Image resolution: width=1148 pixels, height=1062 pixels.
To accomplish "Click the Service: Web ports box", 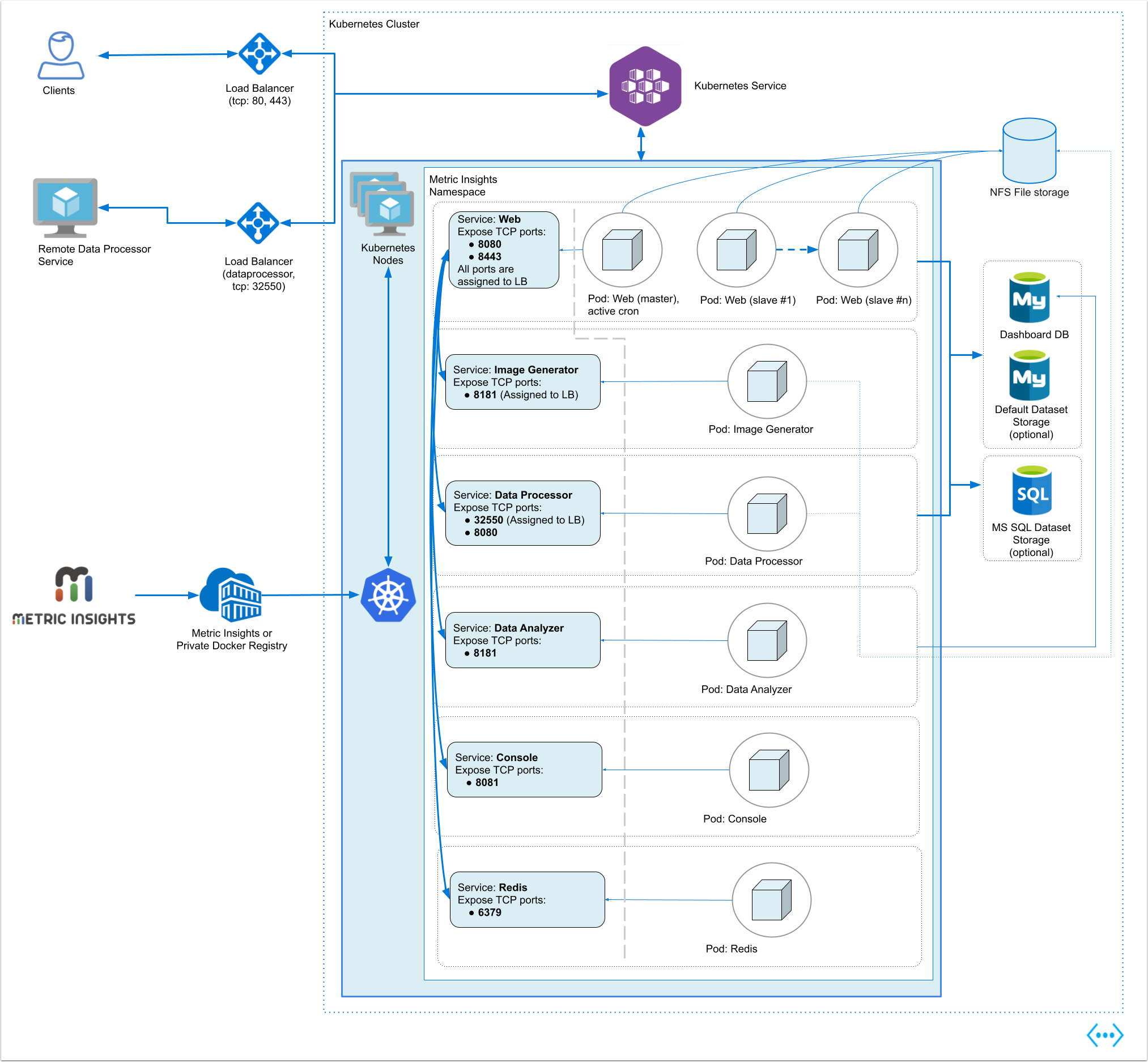I will 503,250.
